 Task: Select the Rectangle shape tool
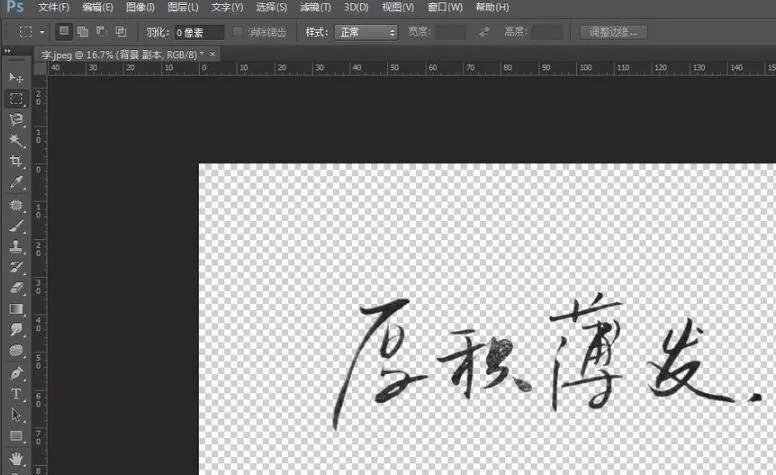tap(16, 436)
